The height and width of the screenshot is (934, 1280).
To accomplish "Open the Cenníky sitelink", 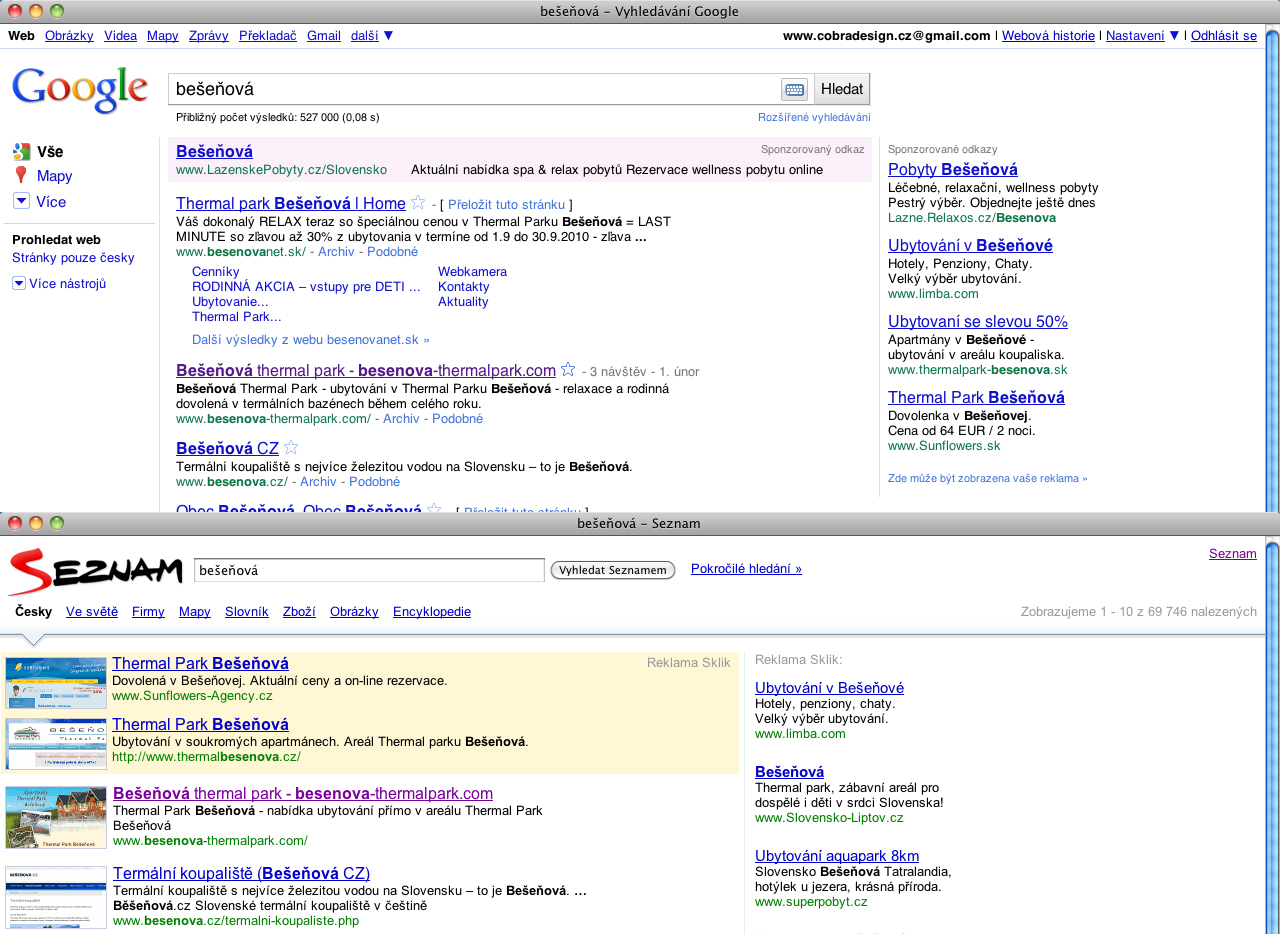I will [216, 271].
